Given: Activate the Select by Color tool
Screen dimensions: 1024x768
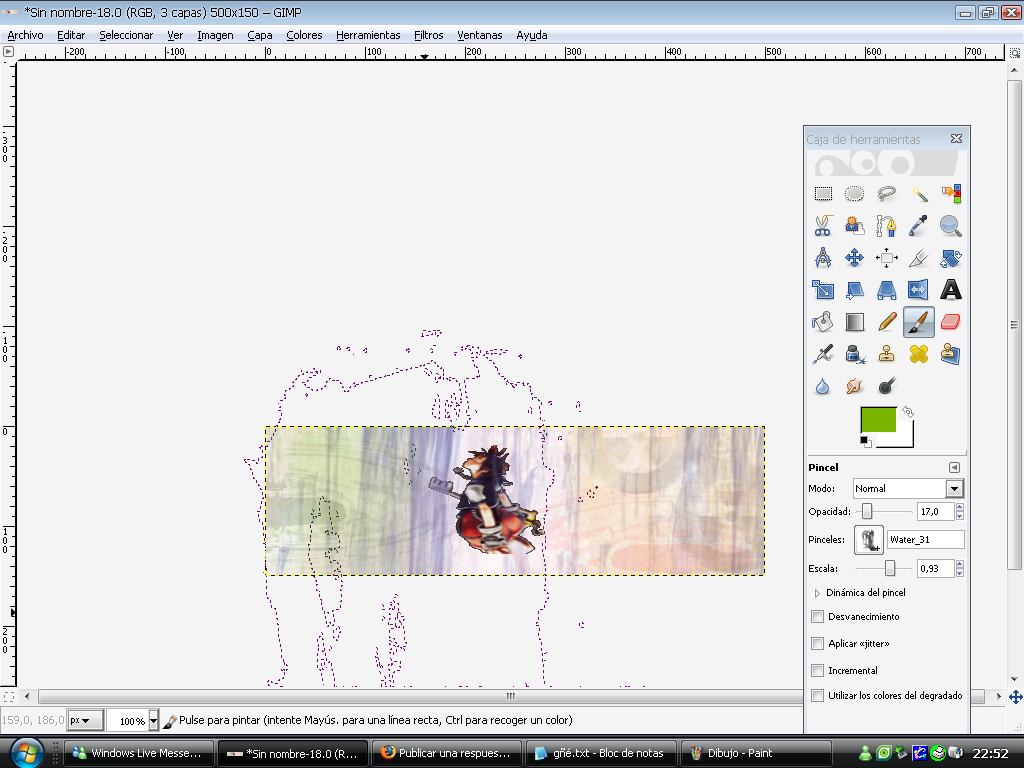Looking at the screenshot, I should click(x=950, y=194).
